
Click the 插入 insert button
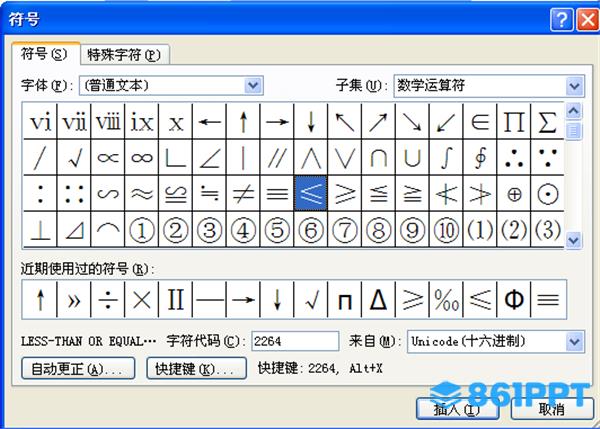[457, 409]
